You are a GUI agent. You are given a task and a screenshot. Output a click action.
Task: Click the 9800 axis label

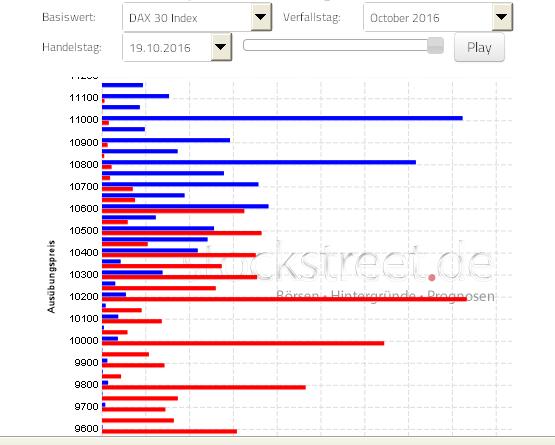pyautogui.click(x=86, y=384)
